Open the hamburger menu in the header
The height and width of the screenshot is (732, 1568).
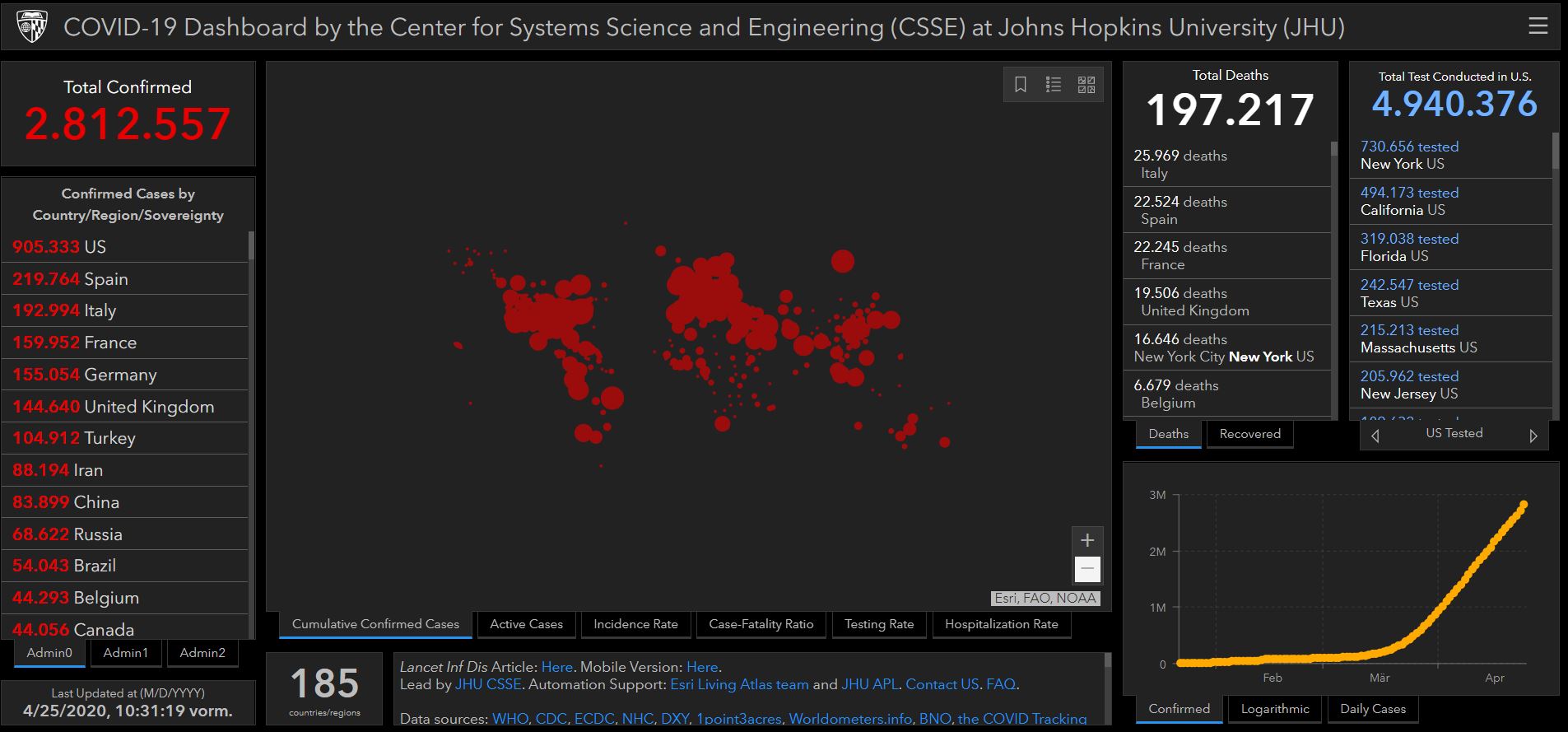click(x=1538, y=26)
